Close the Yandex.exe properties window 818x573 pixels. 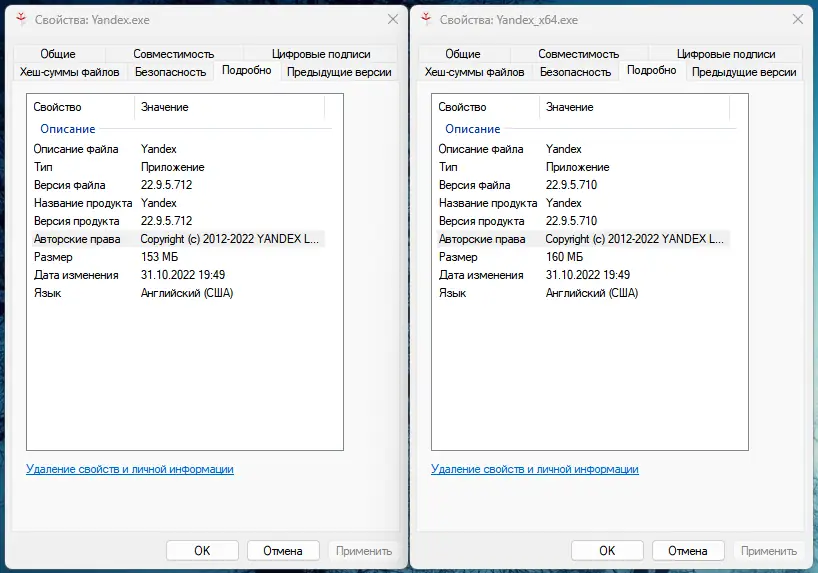[391, 19]
